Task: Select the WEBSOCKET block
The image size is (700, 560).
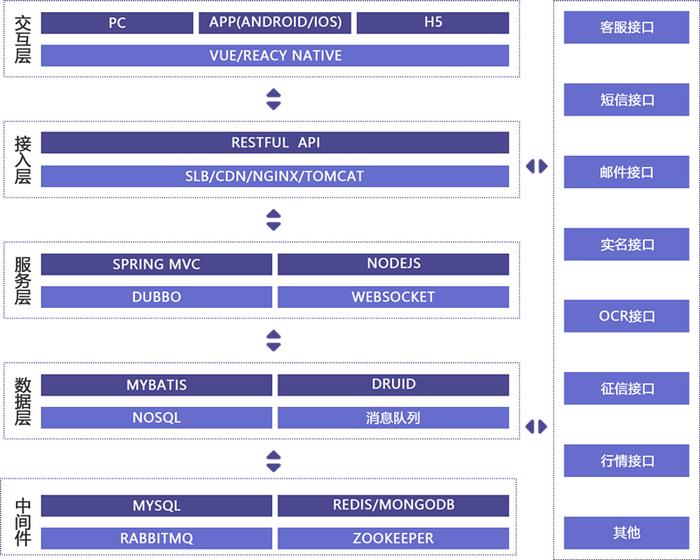Action: [x=393, y=297]
